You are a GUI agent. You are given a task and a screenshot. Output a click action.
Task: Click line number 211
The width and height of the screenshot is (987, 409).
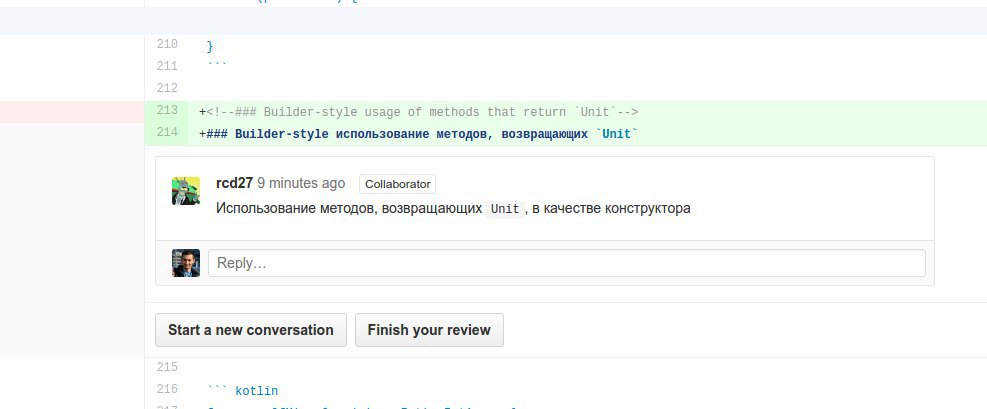[x=167, y=67]
